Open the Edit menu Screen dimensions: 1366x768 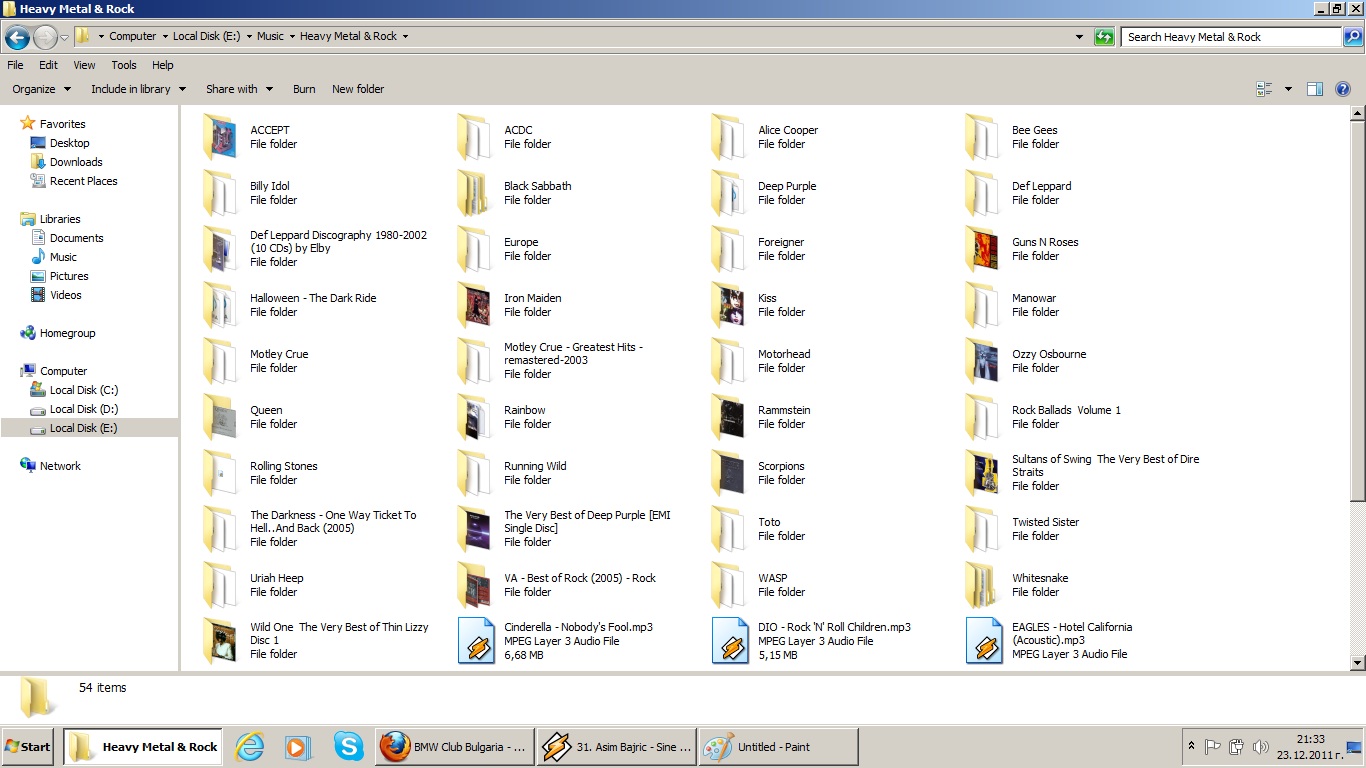(48, 65)
